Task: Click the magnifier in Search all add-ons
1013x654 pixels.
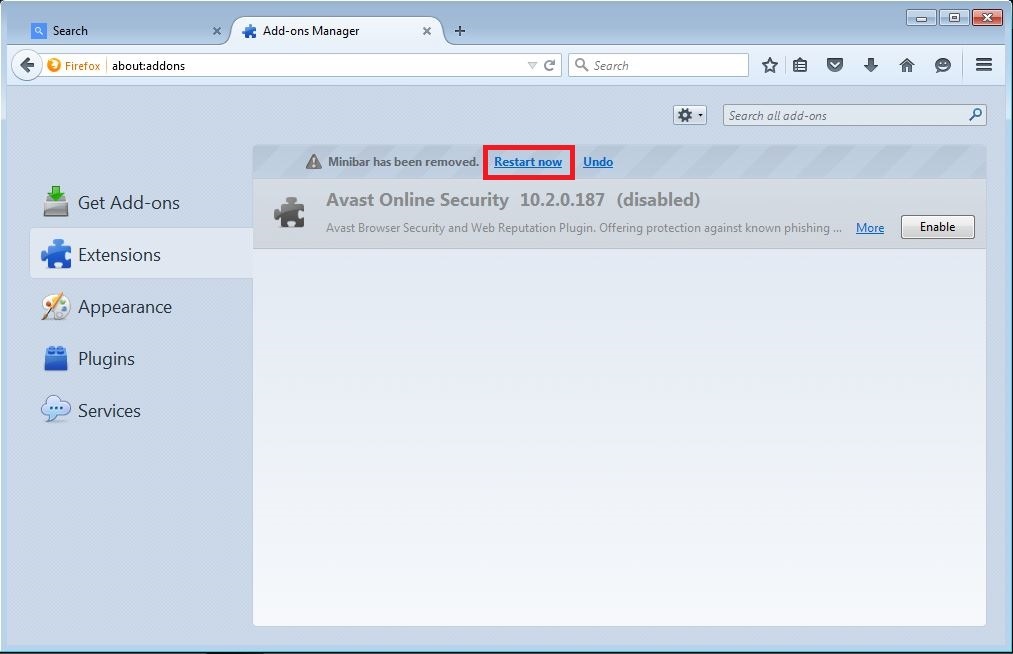Action: [x=976, y=115]
